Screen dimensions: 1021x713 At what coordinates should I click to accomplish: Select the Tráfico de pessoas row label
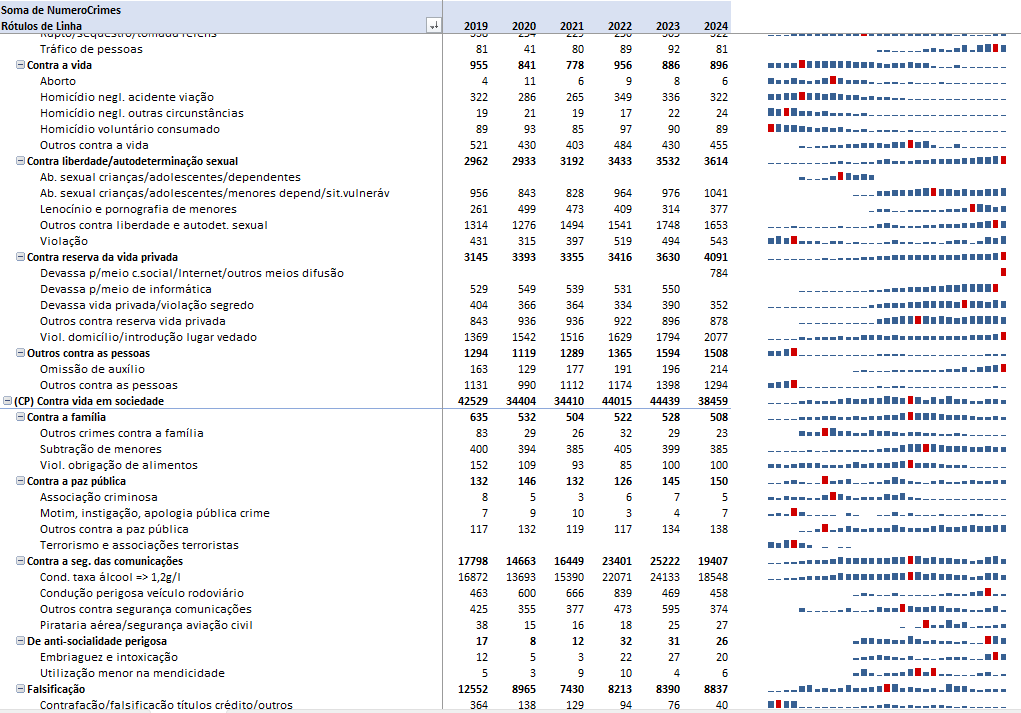click(91, 49)
